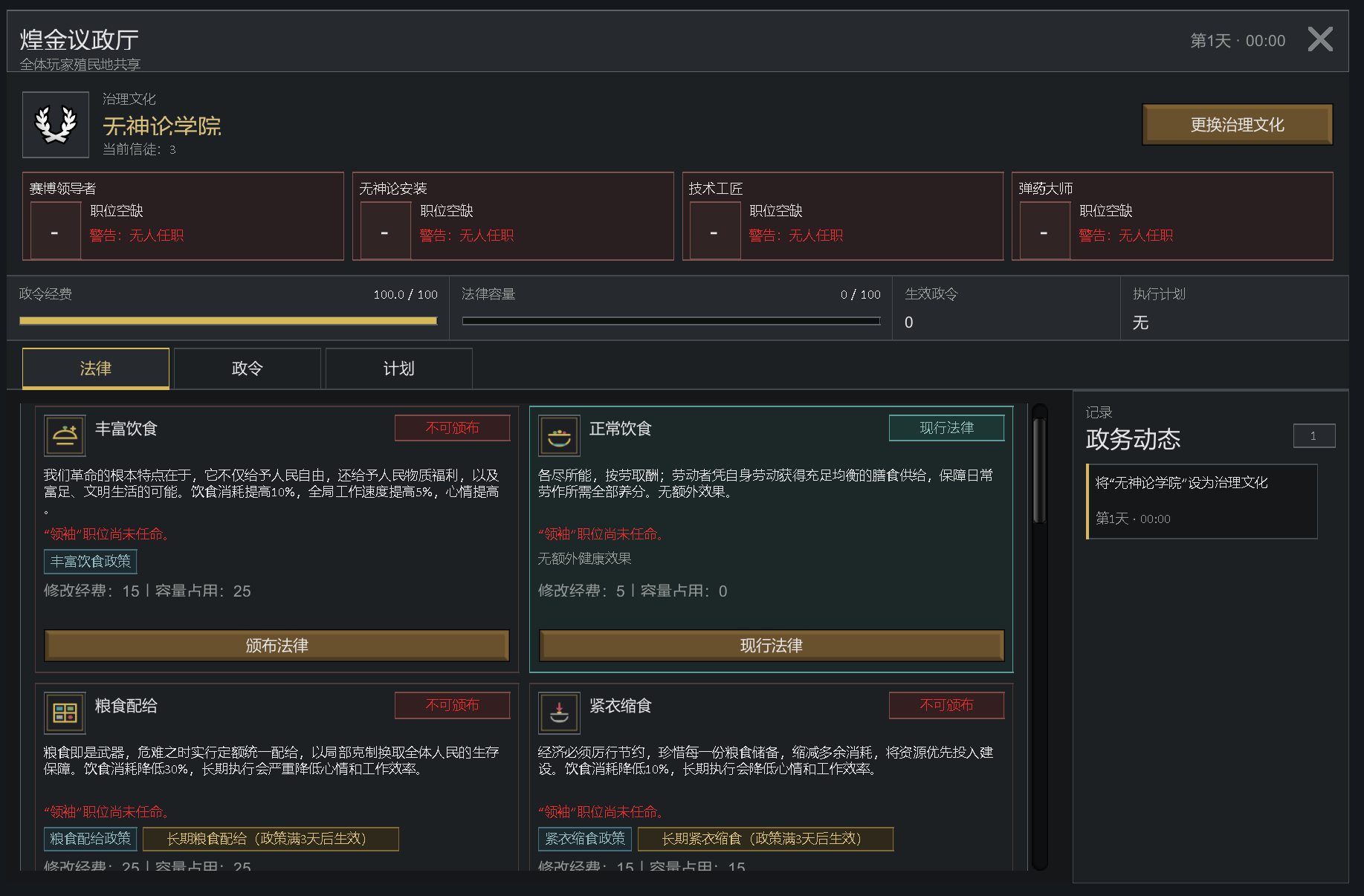The height and width of the screenshot is (896, 1364).
Task: Switch to the 政令 tab
Action: click(248, 369)
